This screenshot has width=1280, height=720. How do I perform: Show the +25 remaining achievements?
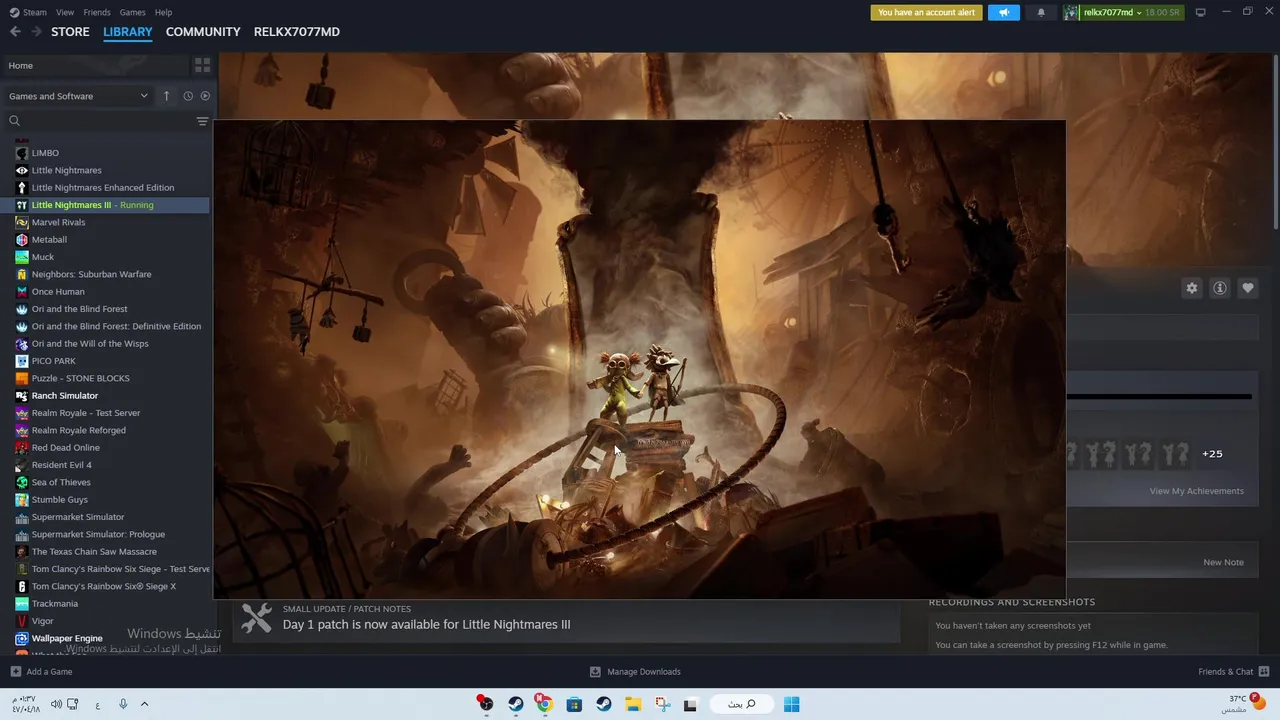click(x=1212, y=454)
